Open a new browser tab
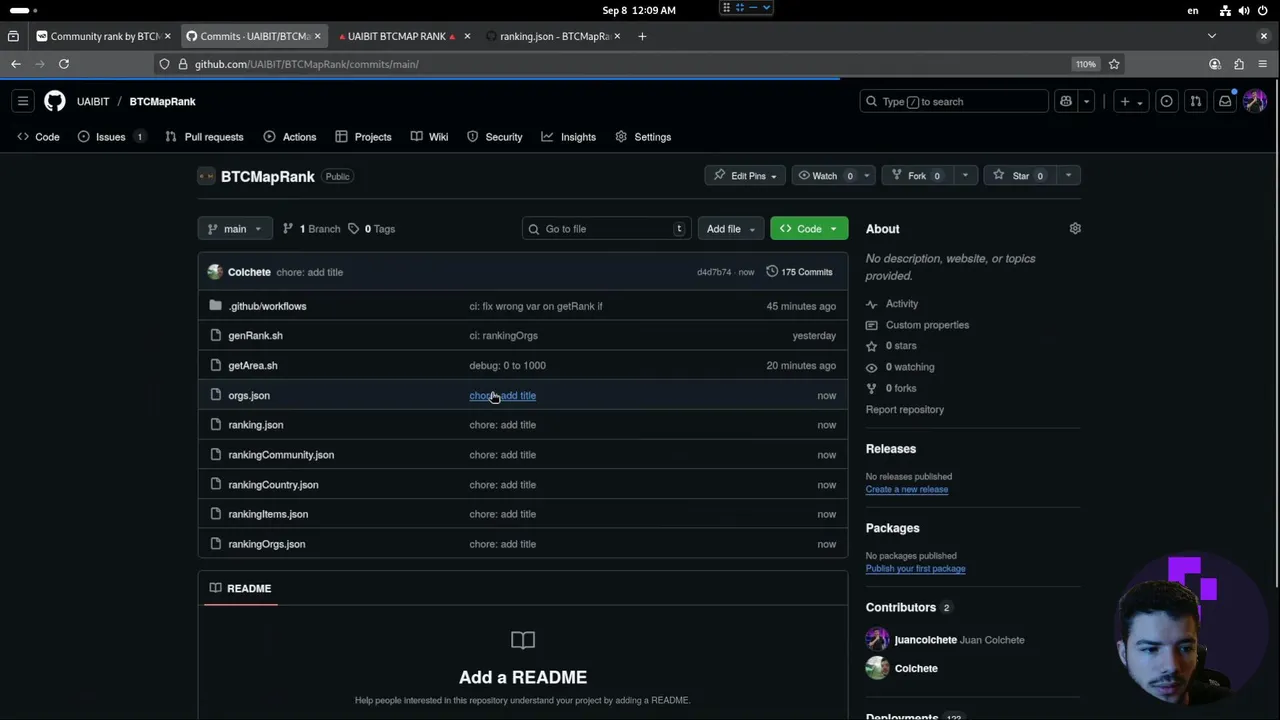This screenshot has height=720, width=1280. tap(642, 36)
